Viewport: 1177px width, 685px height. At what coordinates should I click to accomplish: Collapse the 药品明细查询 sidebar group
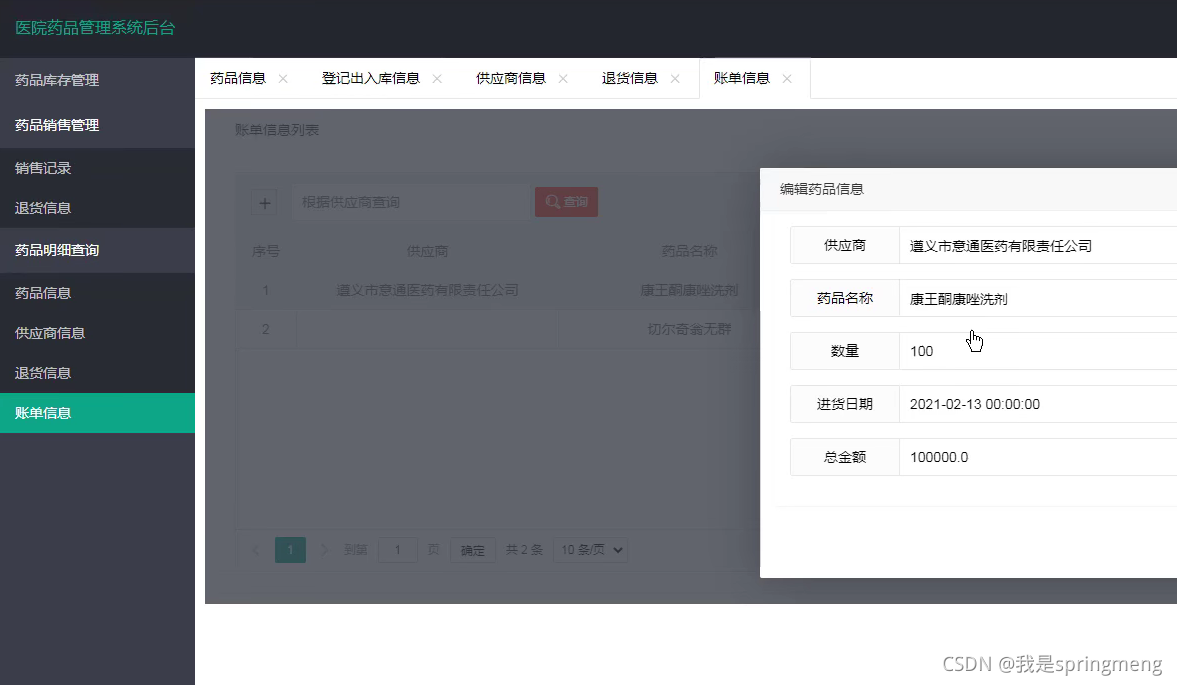pos(98,251)
